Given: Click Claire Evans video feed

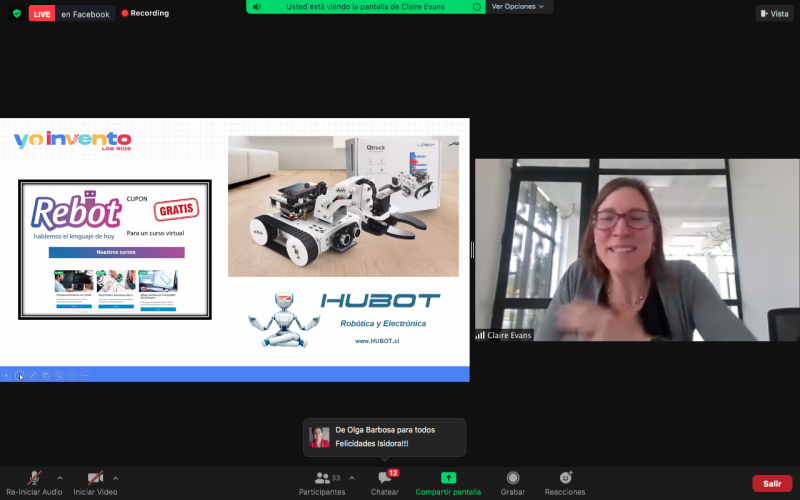Looking at the screenshot, I should [x=637, y=249].
